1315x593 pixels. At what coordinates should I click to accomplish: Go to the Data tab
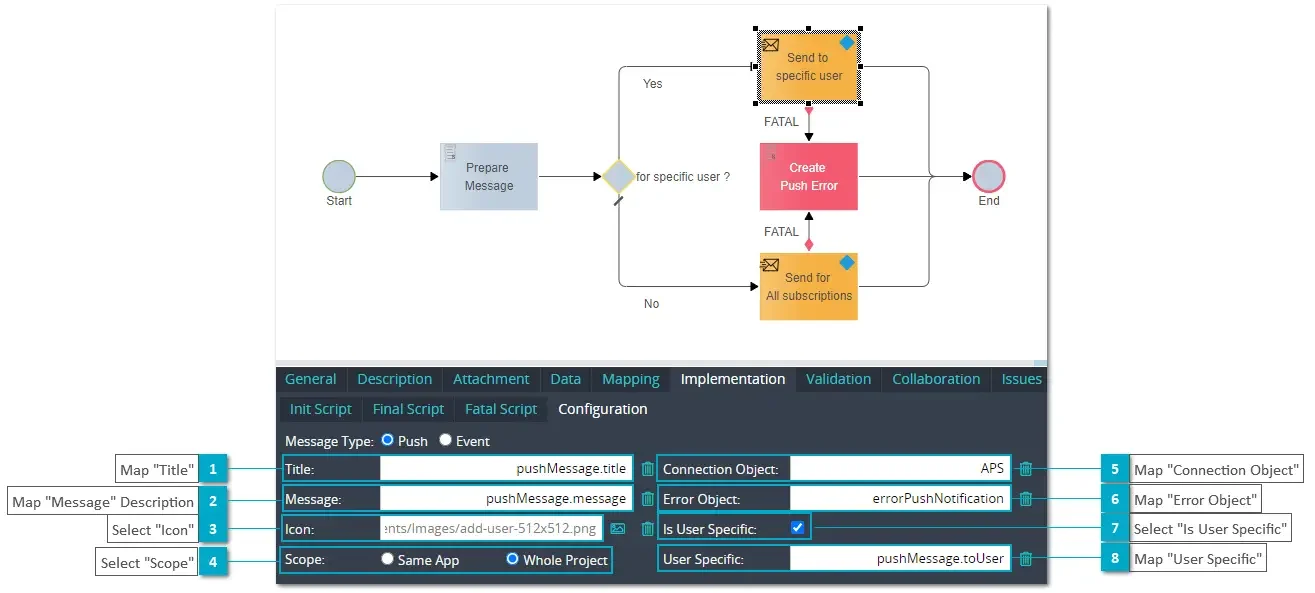point(565,379)
